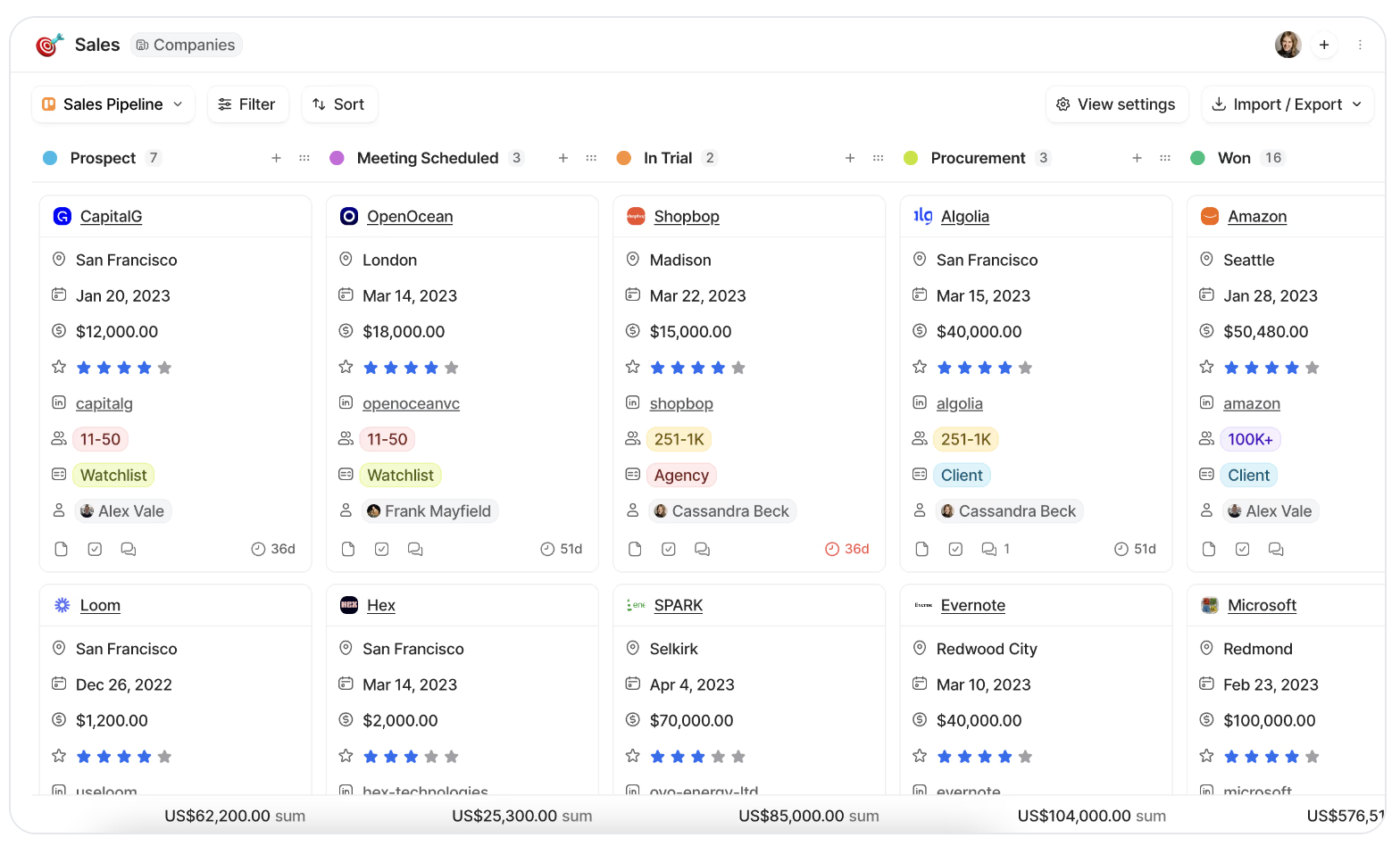Open View settings
Viewport: 1400px width, 846px height.
pyautogui.click(x=1117, y=104)
